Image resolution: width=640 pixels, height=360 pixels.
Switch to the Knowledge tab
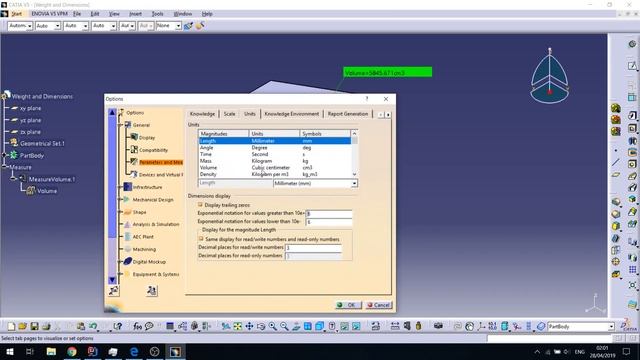click(202, 114)
